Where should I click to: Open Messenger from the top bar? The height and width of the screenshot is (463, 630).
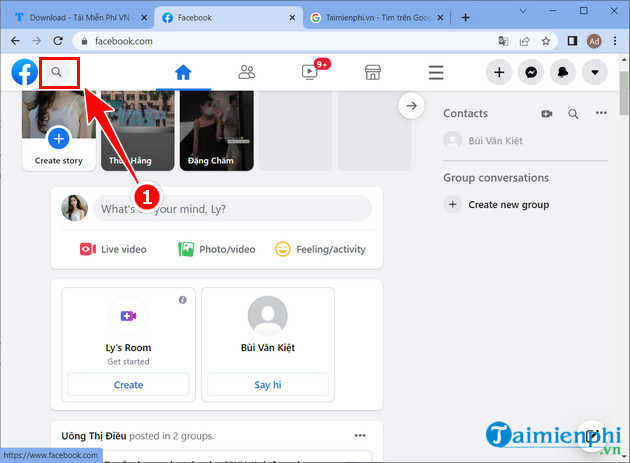pyautogui.click(x=531, y=72)
